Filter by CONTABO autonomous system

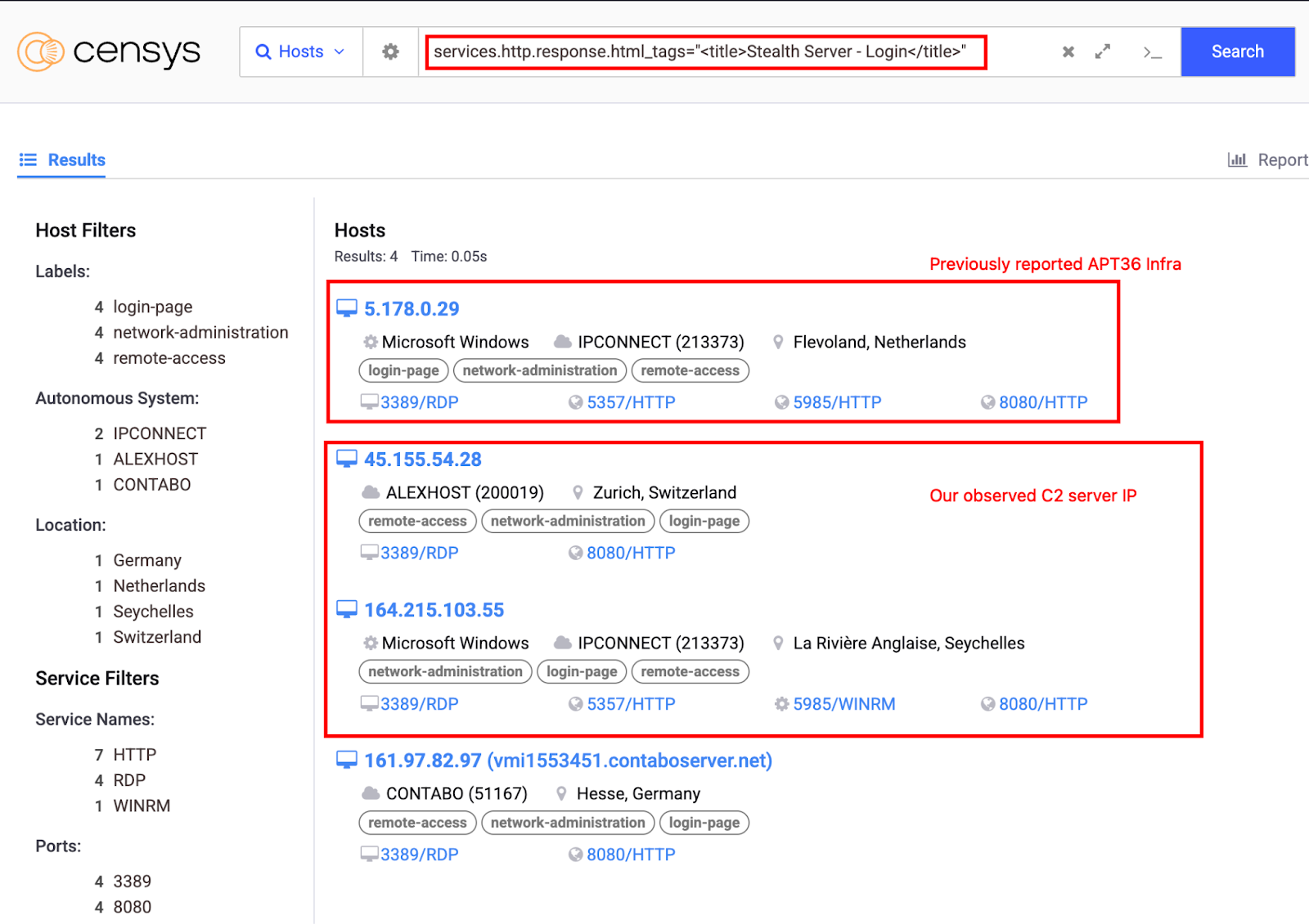[x=151, y=484]
